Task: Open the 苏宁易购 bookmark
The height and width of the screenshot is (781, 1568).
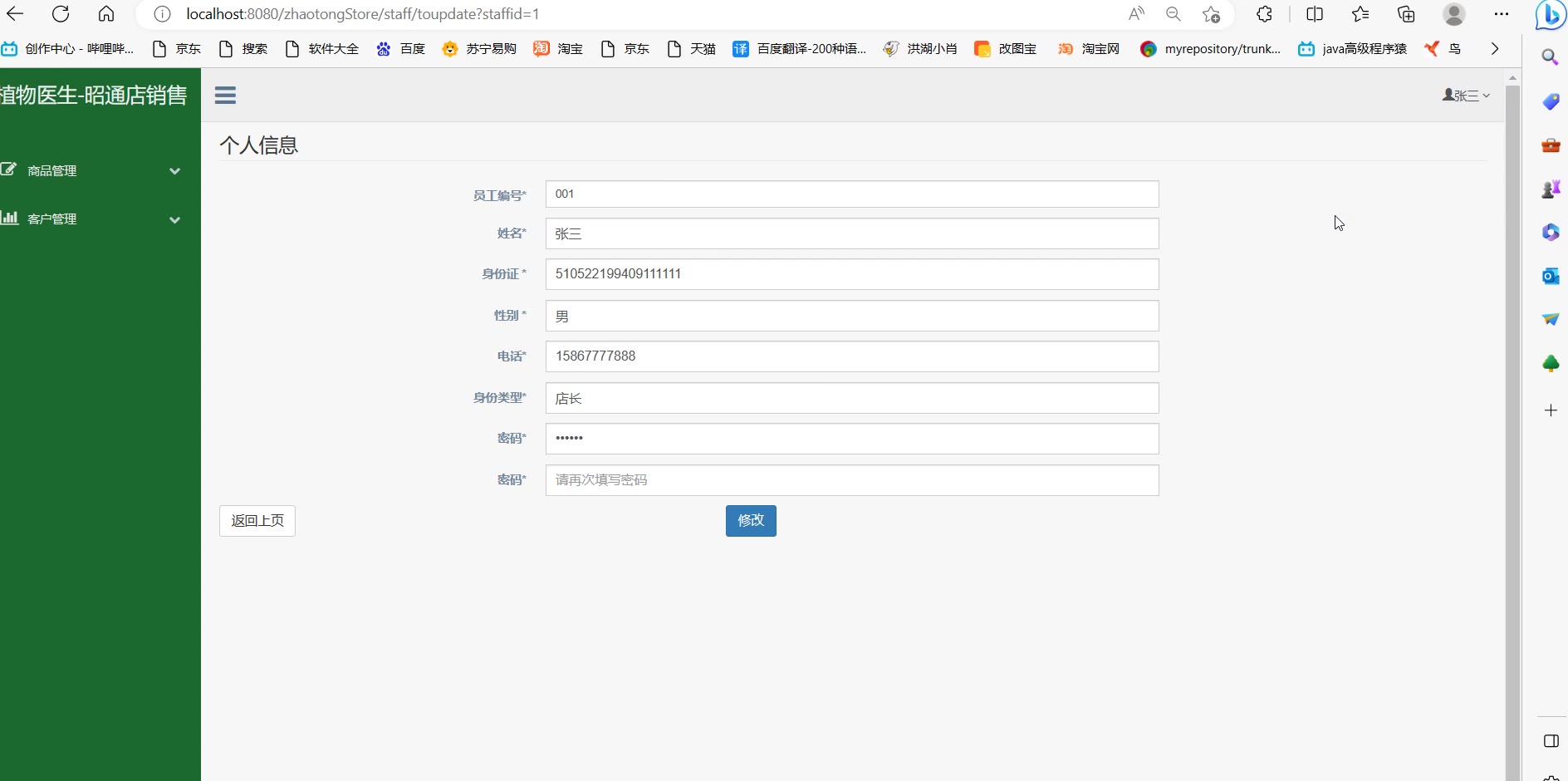Action: click(x=479, y=49)
